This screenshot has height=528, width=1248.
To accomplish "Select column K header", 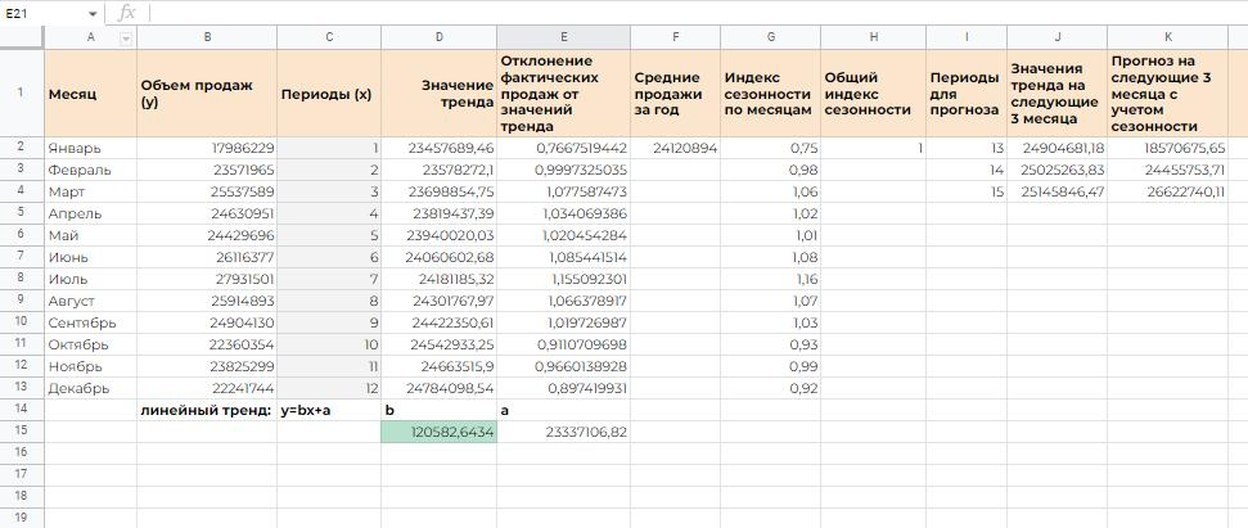I will tap(1168, 37).
